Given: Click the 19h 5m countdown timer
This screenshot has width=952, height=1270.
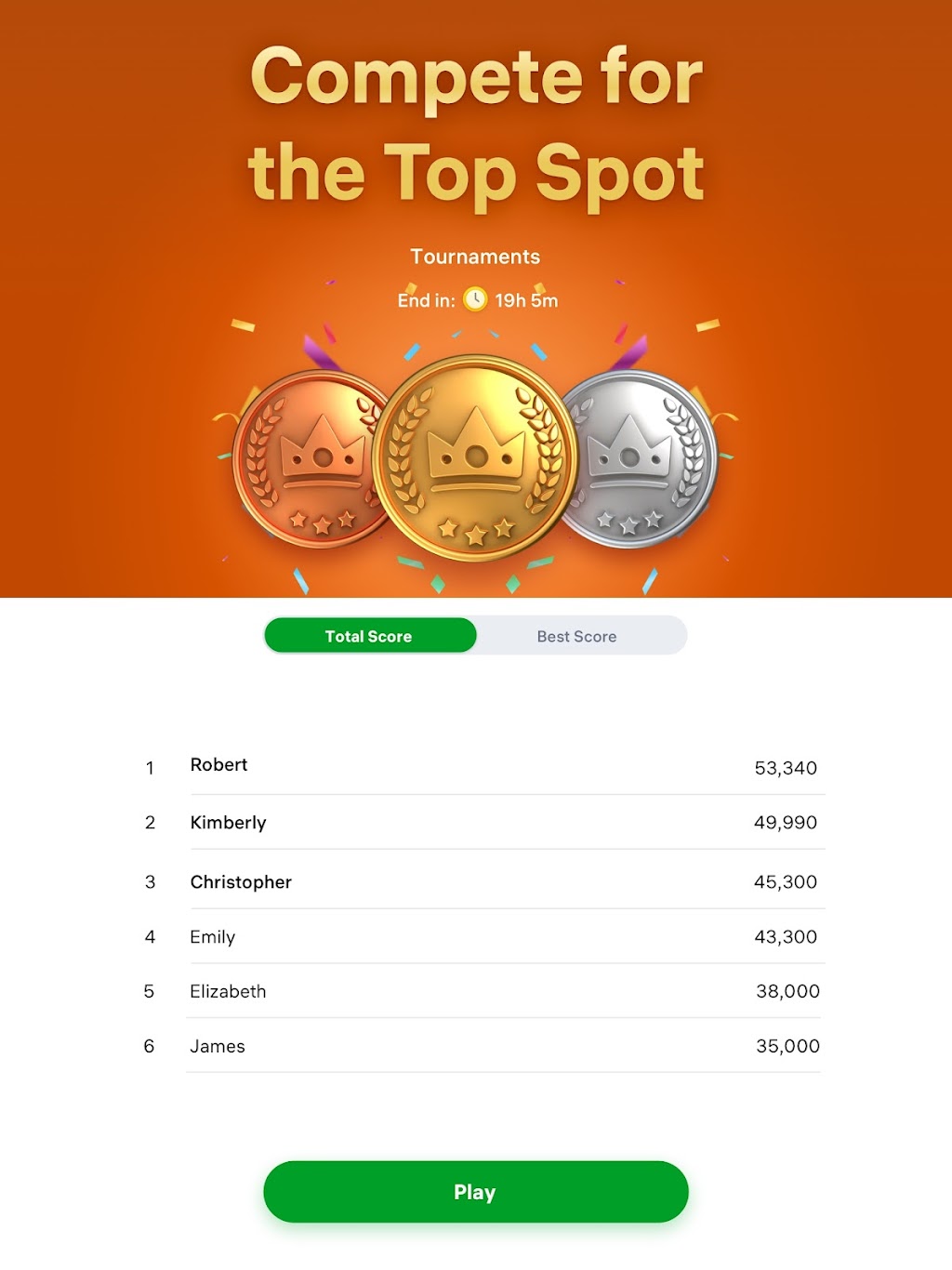Looking at the screenshot, I should pos(526,300).
